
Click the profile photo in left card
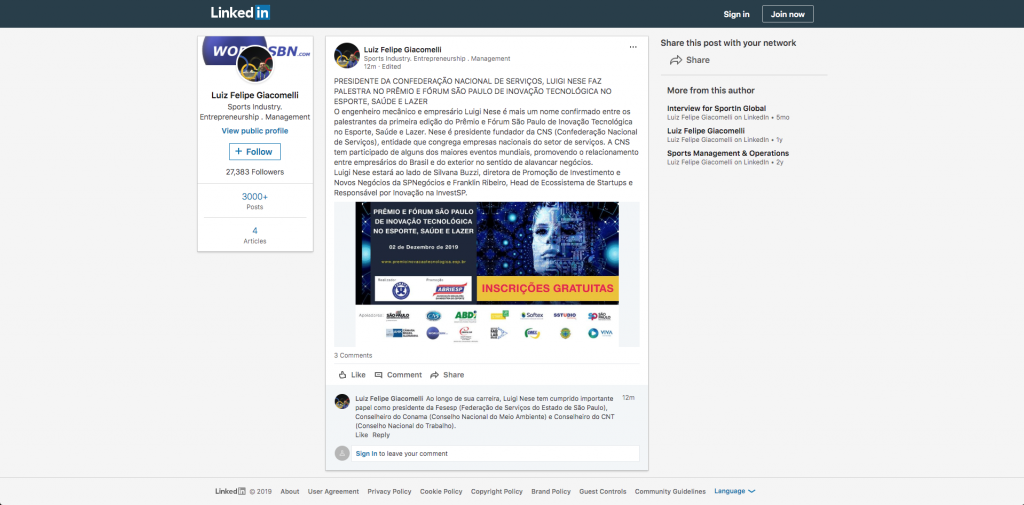[255, 64]
